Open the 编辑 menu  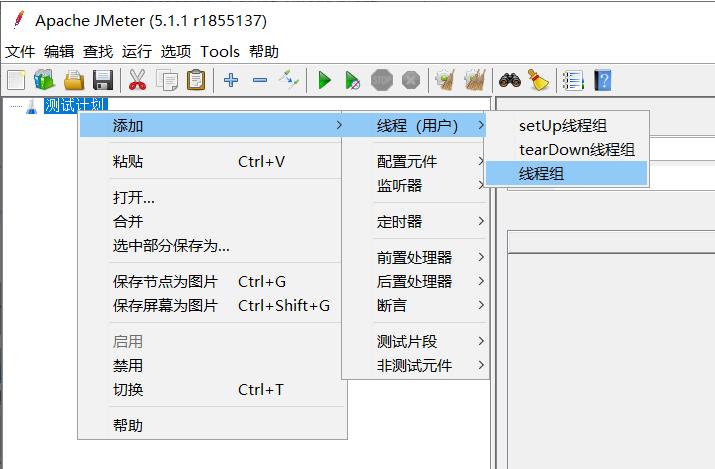[59, 52]
